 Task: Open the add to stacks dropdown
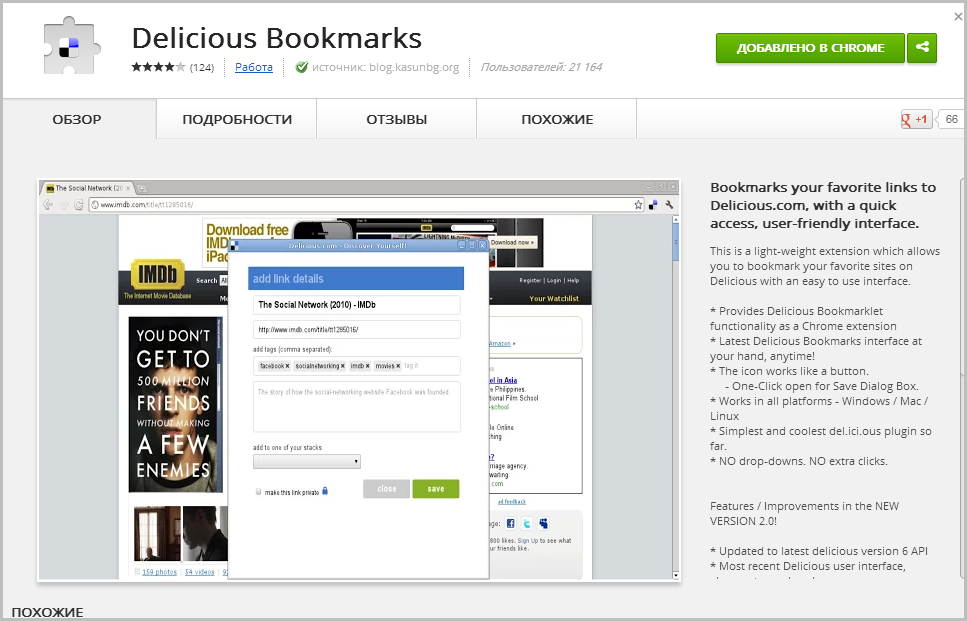(307, 461)
